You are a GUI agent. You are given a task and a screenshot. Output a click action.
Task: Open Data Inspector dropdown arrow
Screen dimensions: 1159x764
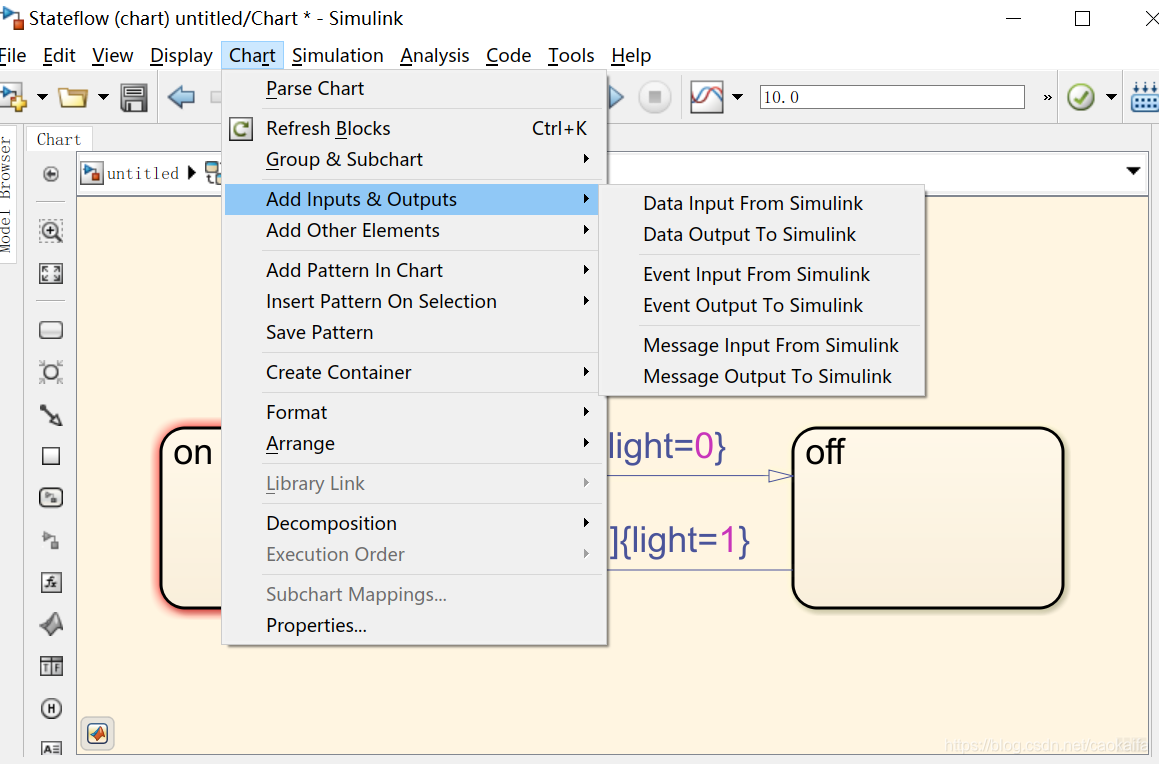pyautogui.click(x=737, y=97)
